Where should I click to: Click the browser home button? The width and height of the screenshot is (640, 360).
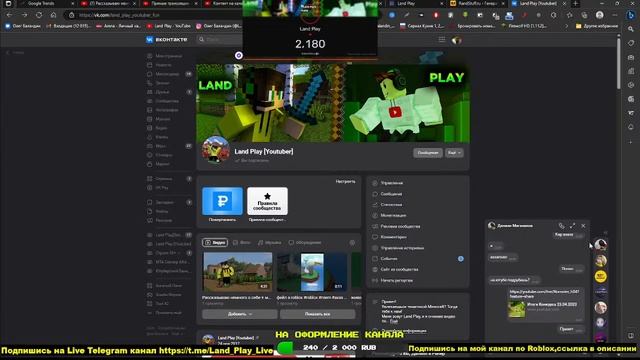pyautogui.click(x=53, y=15)
